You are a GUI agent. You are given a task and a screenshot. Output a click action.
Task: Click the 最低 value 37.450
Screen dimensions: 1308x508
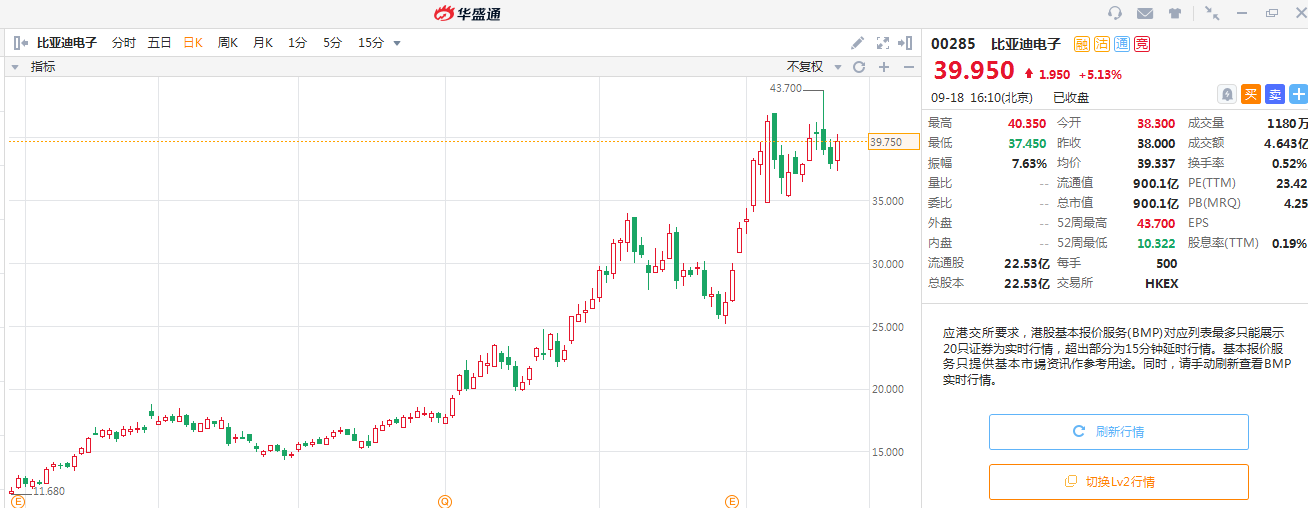[x=1027, y=143]
